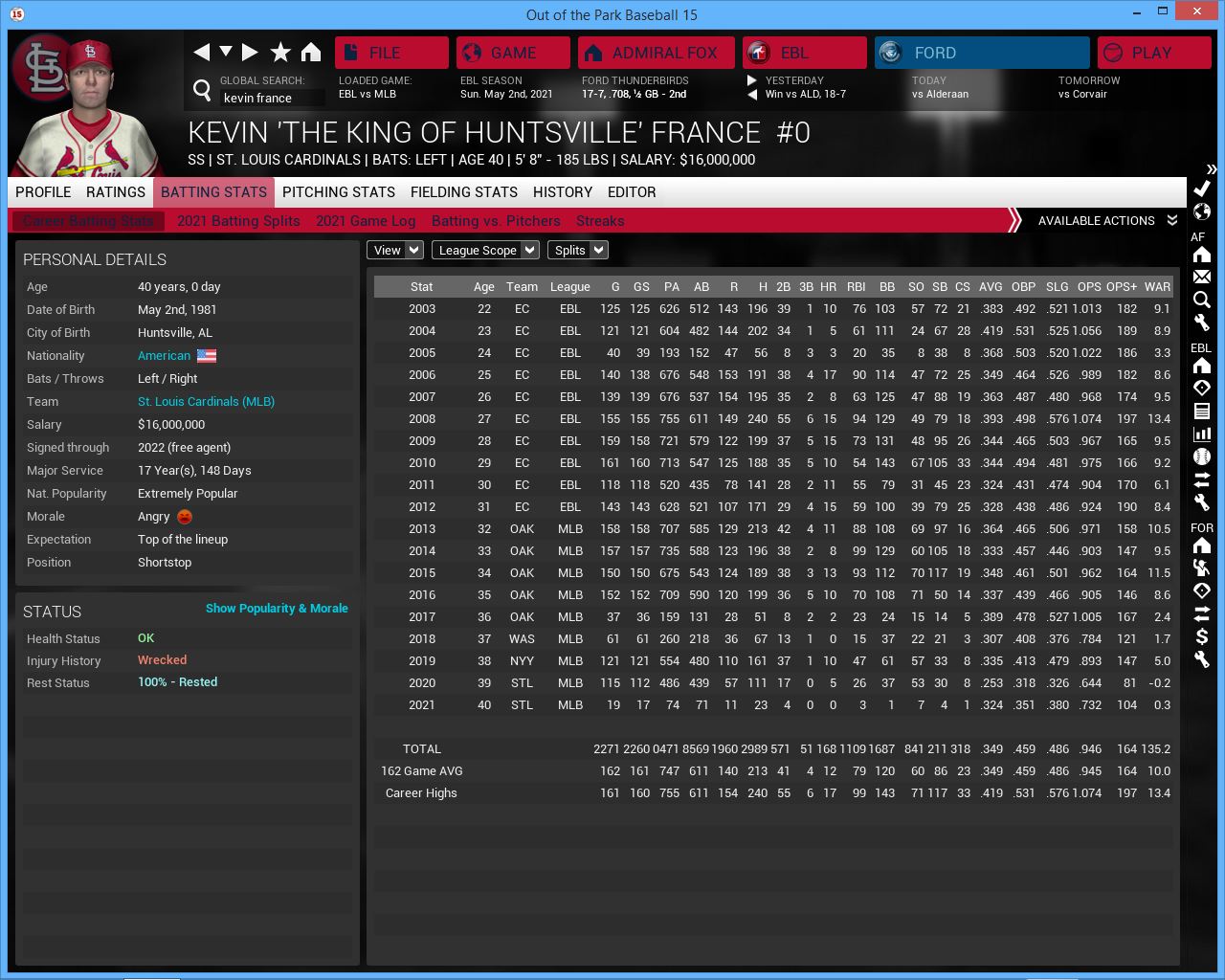Click the bookmarks star icon
1225x980 pixels.
point(280,52)
